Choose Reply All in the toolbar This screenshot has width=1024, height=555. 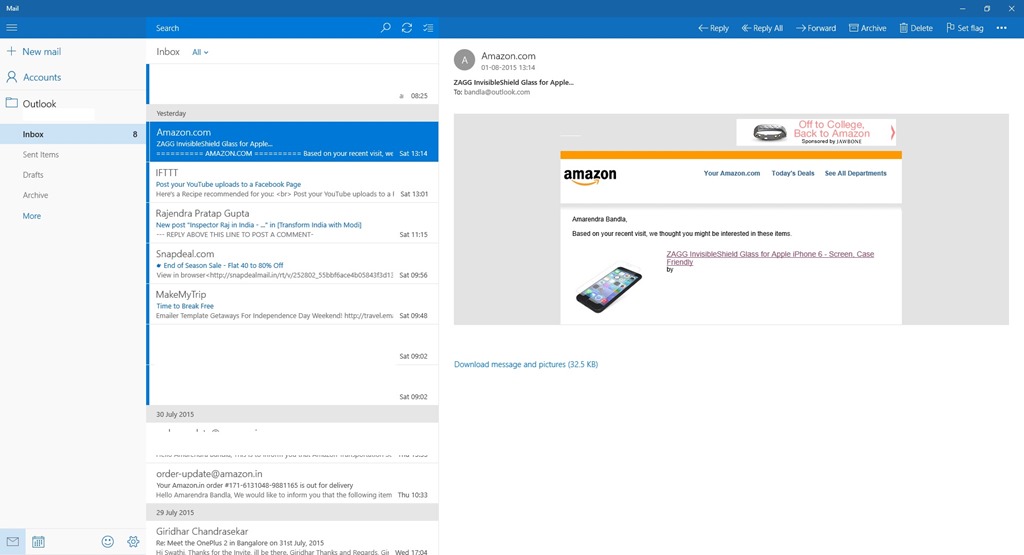(762, 28)
